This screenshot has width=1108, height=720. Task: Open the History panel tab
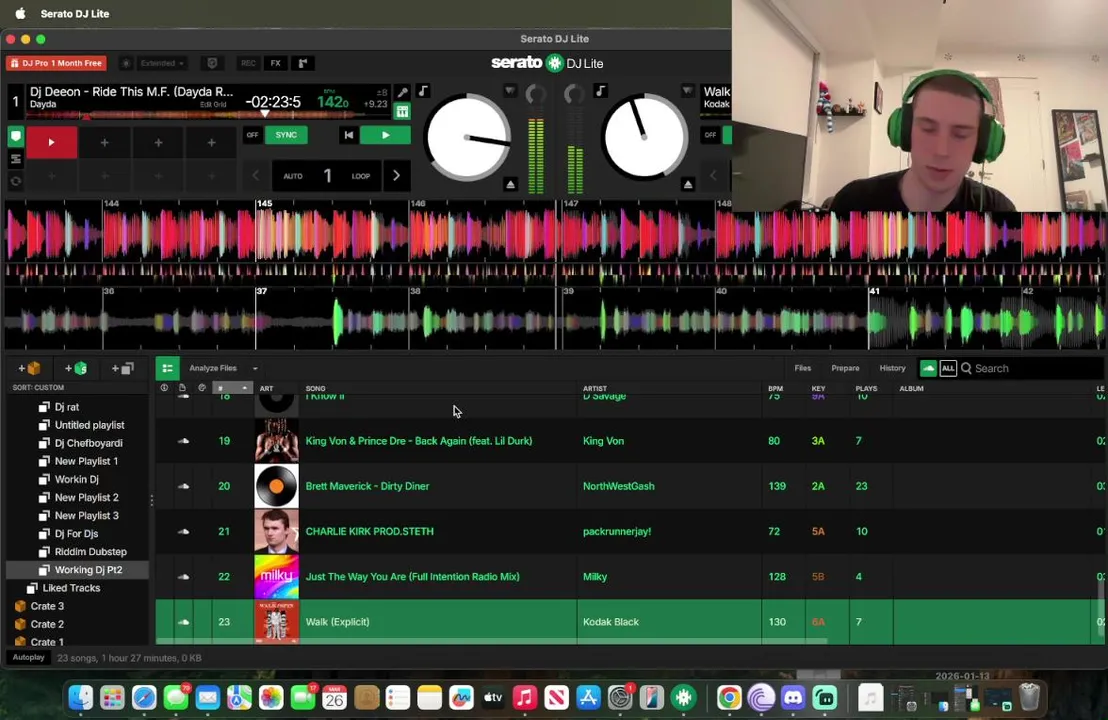pos(892,368)
